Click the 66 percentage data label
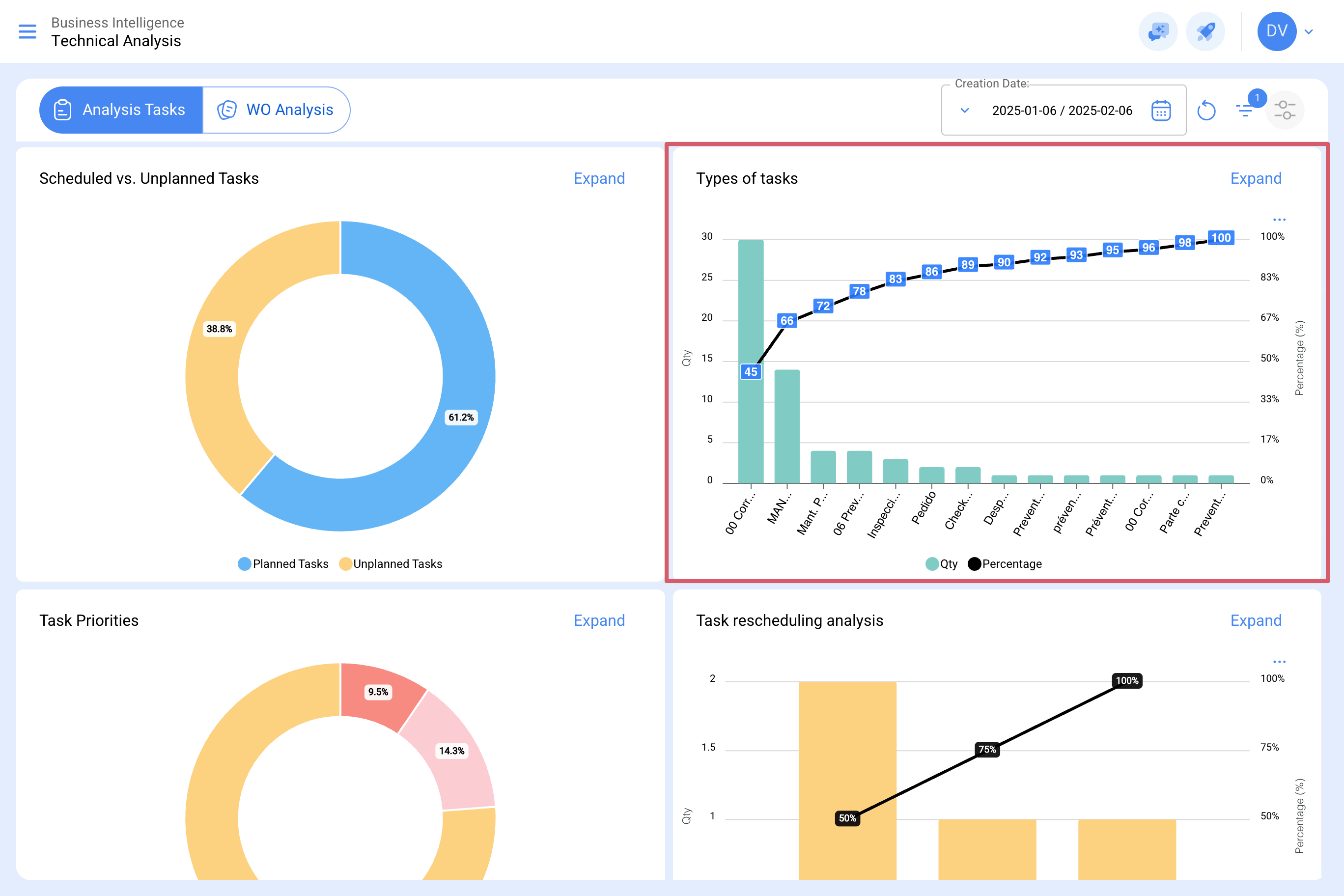This screenshot has width=1344, height=896. [x=787, y=321]
